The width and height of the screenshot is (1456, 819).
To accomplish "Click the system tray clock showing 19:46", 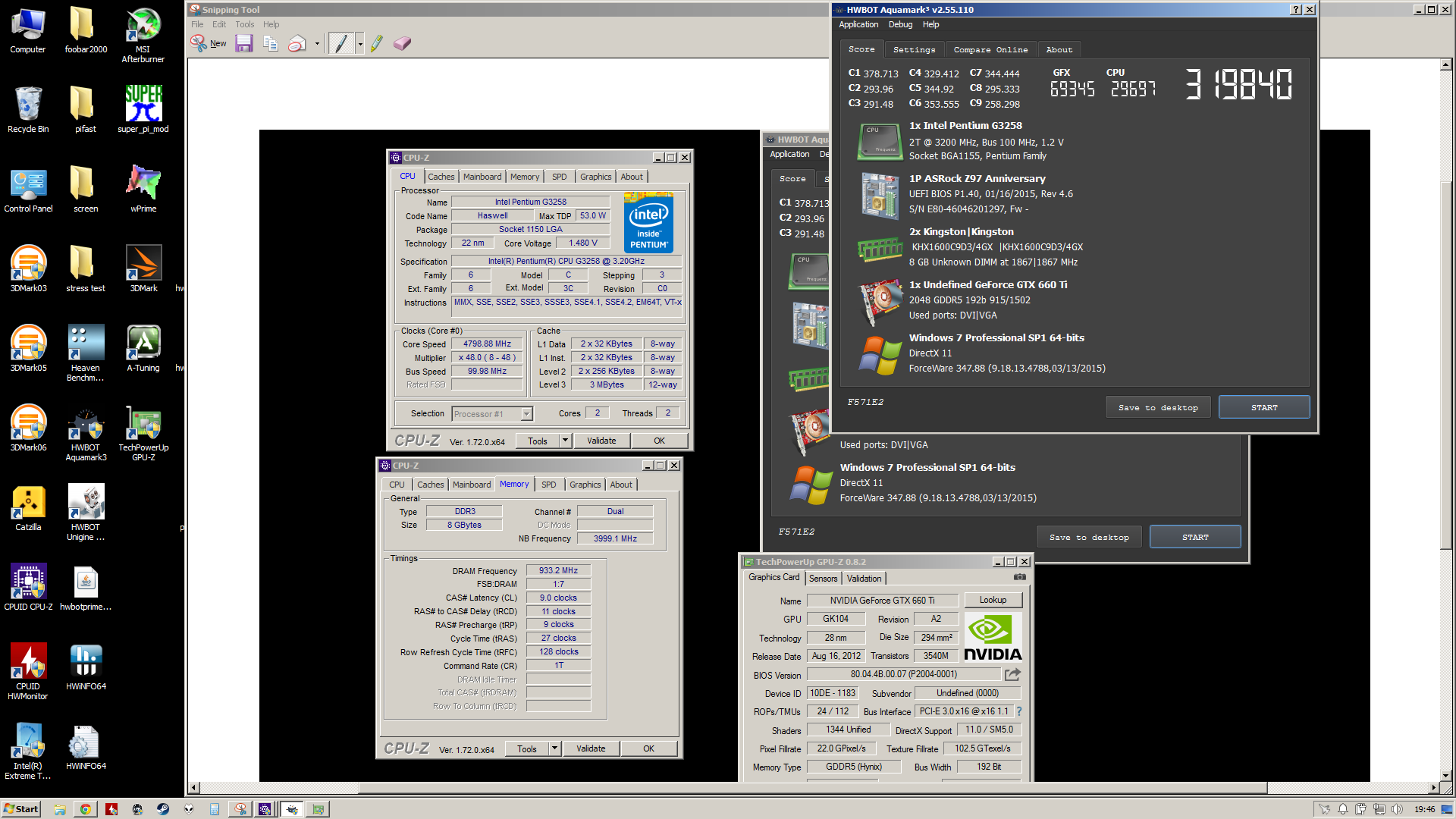I will (1424, 809).
